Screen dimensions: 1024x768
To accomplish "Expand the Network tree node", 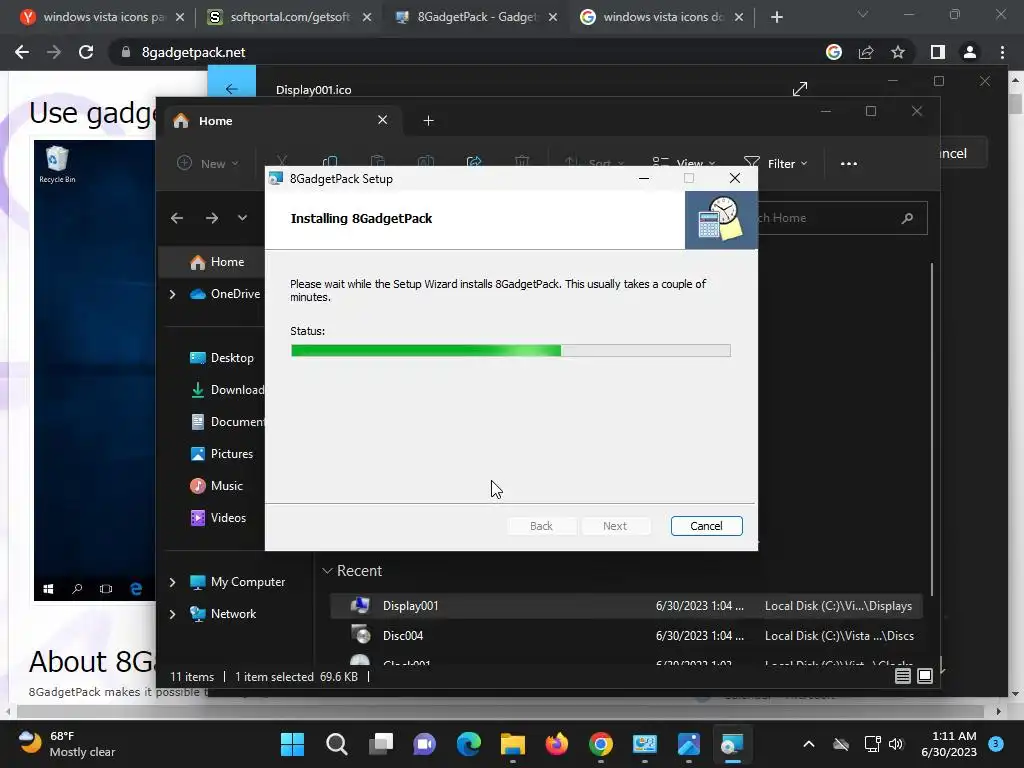I will tap(172, 614).
